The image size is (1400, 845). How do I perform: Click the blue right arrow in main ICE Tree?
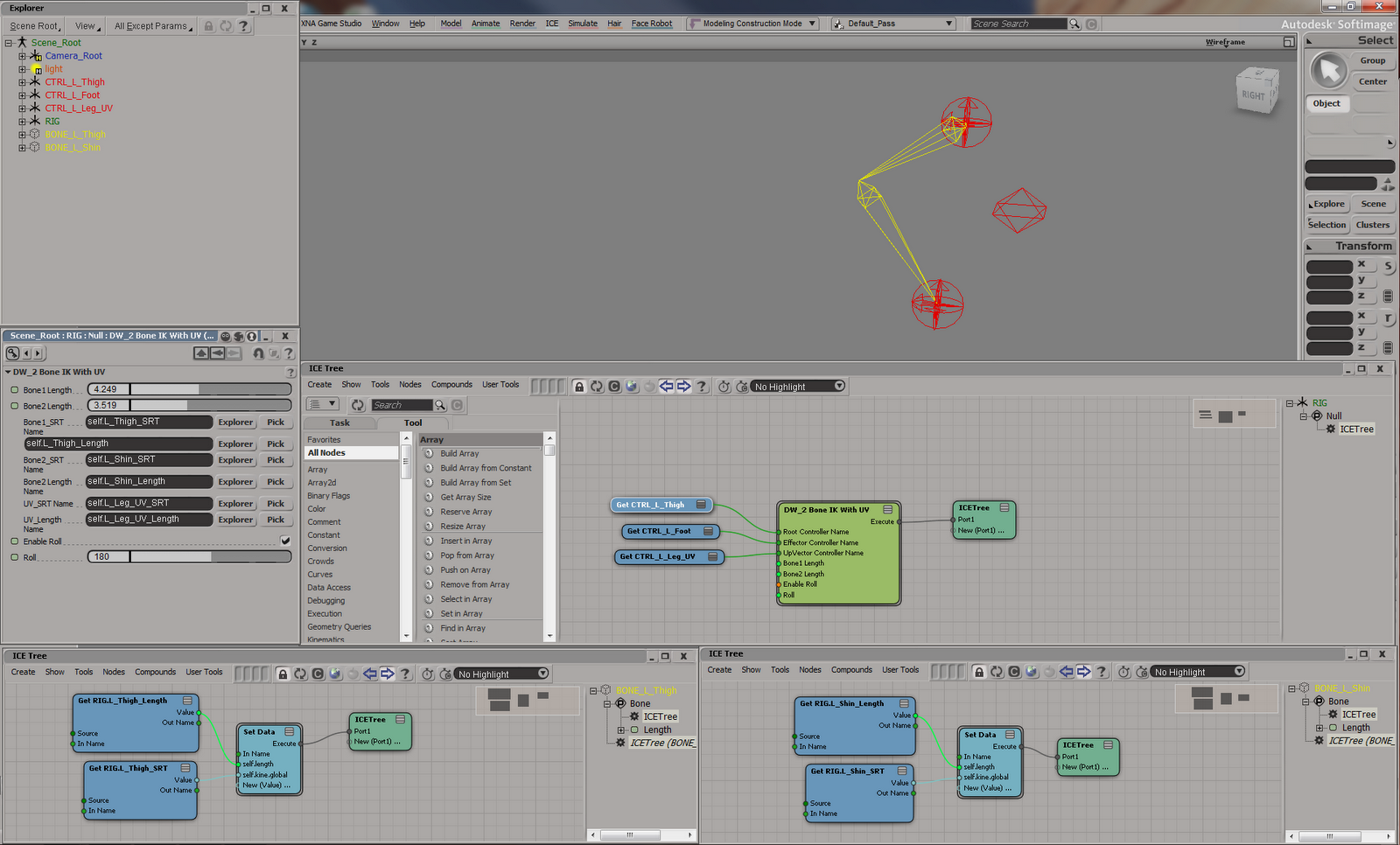point(684,387)
